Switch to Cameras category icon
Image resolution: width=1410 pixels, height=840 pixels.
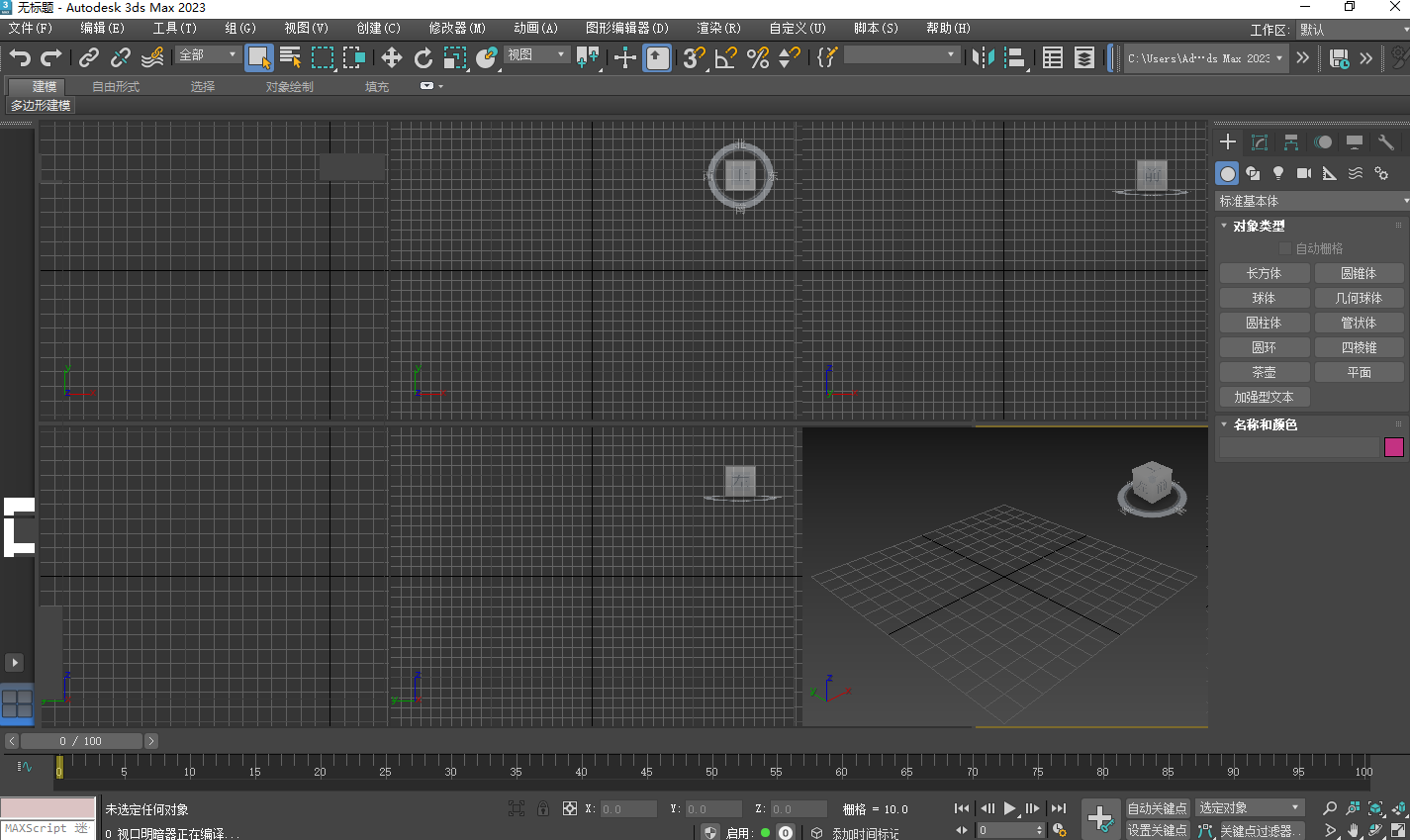[x=1304, y=173]
